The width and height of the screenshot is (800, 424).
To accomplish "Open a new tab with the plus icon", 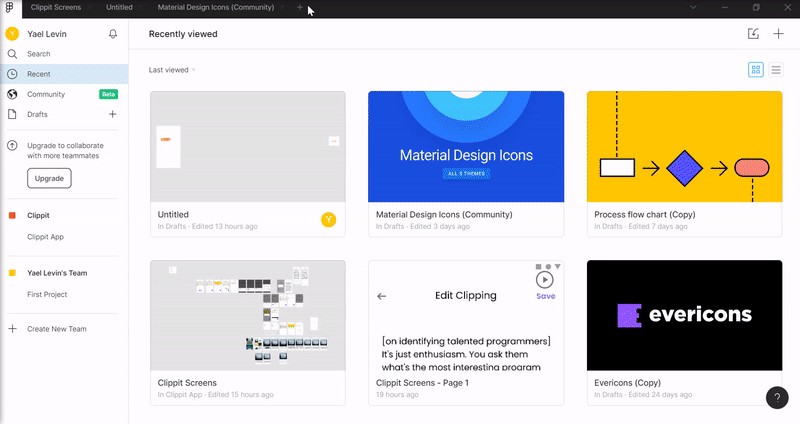I will pyautogui.click(x=300, y=8).
